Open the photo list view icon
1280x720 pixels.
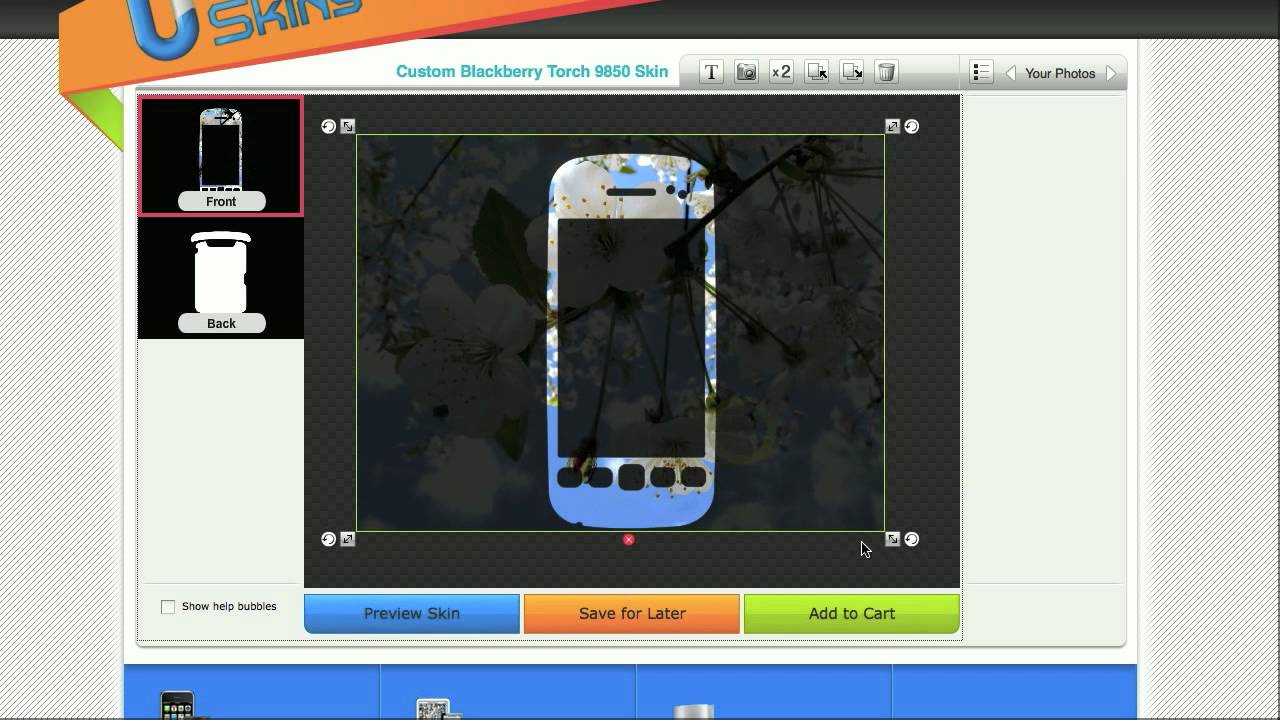point(981,72)
